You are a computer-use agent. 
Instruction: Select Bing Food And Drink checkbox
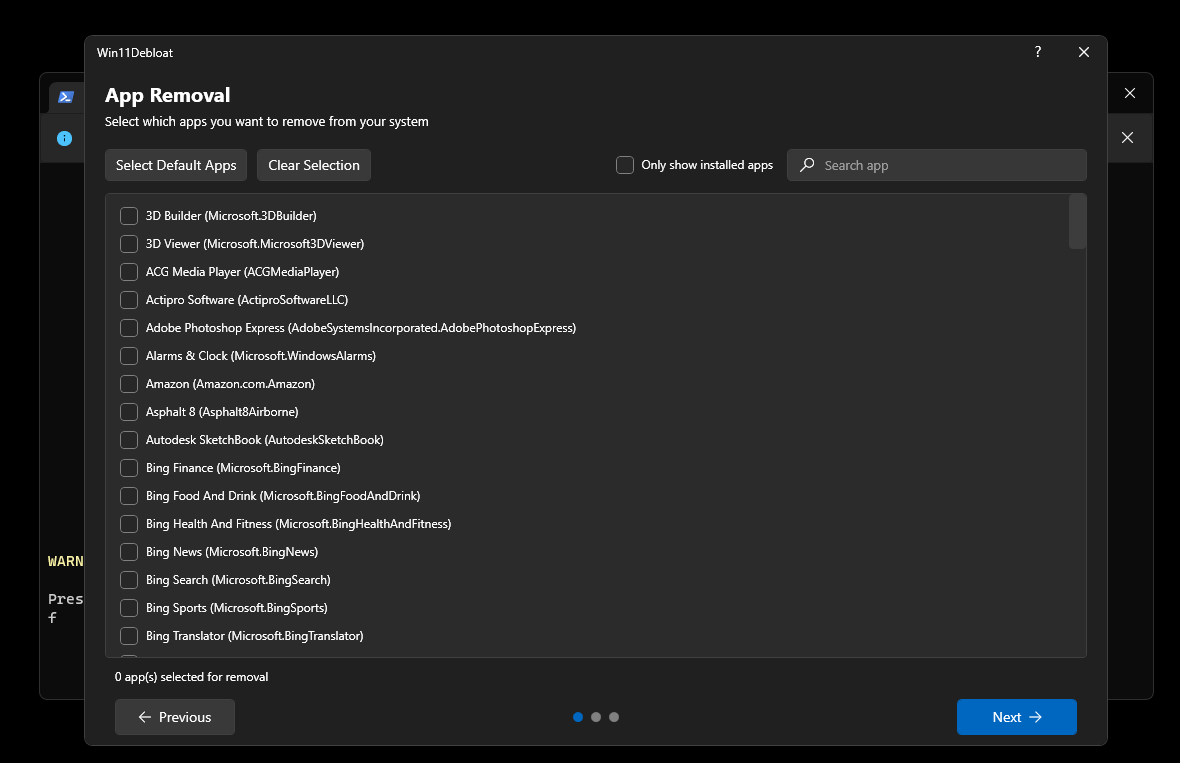129,496
